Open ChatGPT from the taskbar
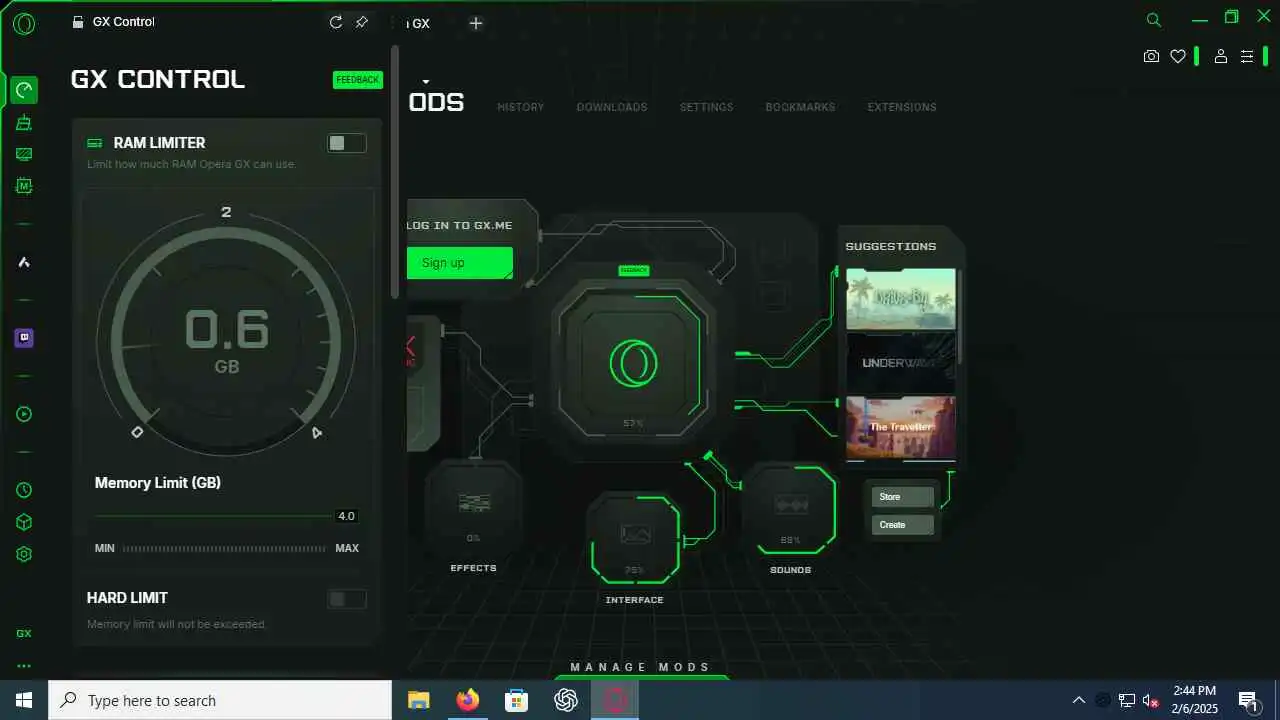Image resolution: width=1280 pixels, height=720 pixels. tap(566, 700)
